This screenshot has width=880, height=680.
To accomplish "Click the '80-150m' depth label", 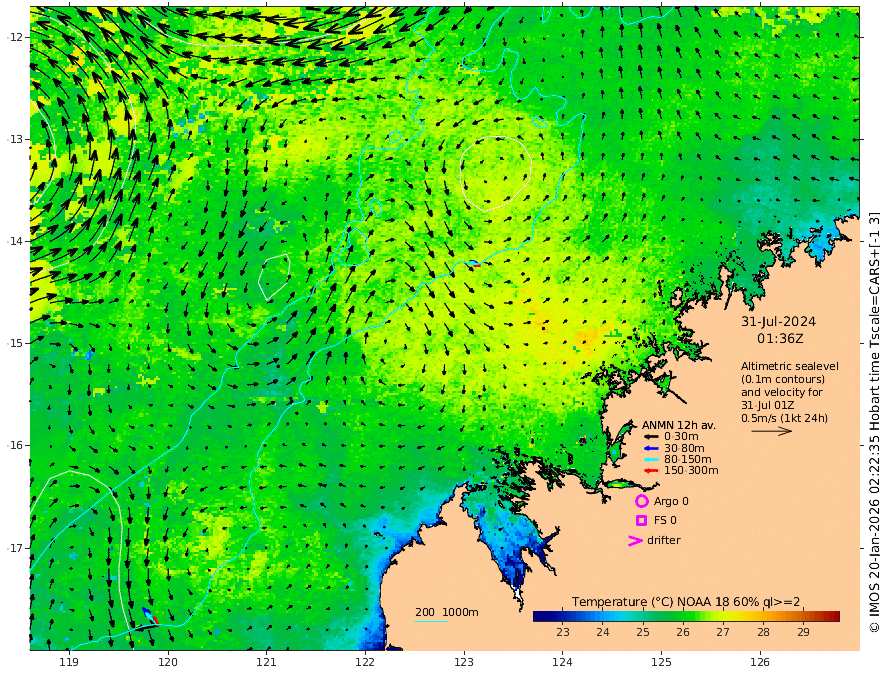I will pos(688,460).
